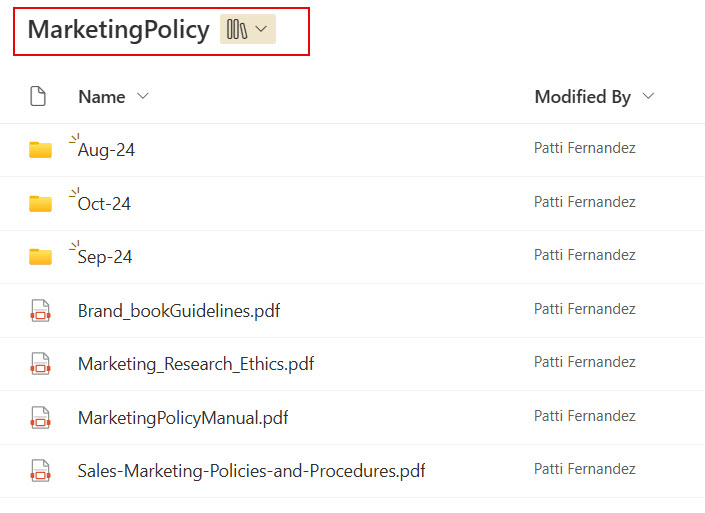This screenshot has width=705, height=513.
Task: Click the Oct-24 folder icon
Action: pyautogui.click(x=40, y=204)
